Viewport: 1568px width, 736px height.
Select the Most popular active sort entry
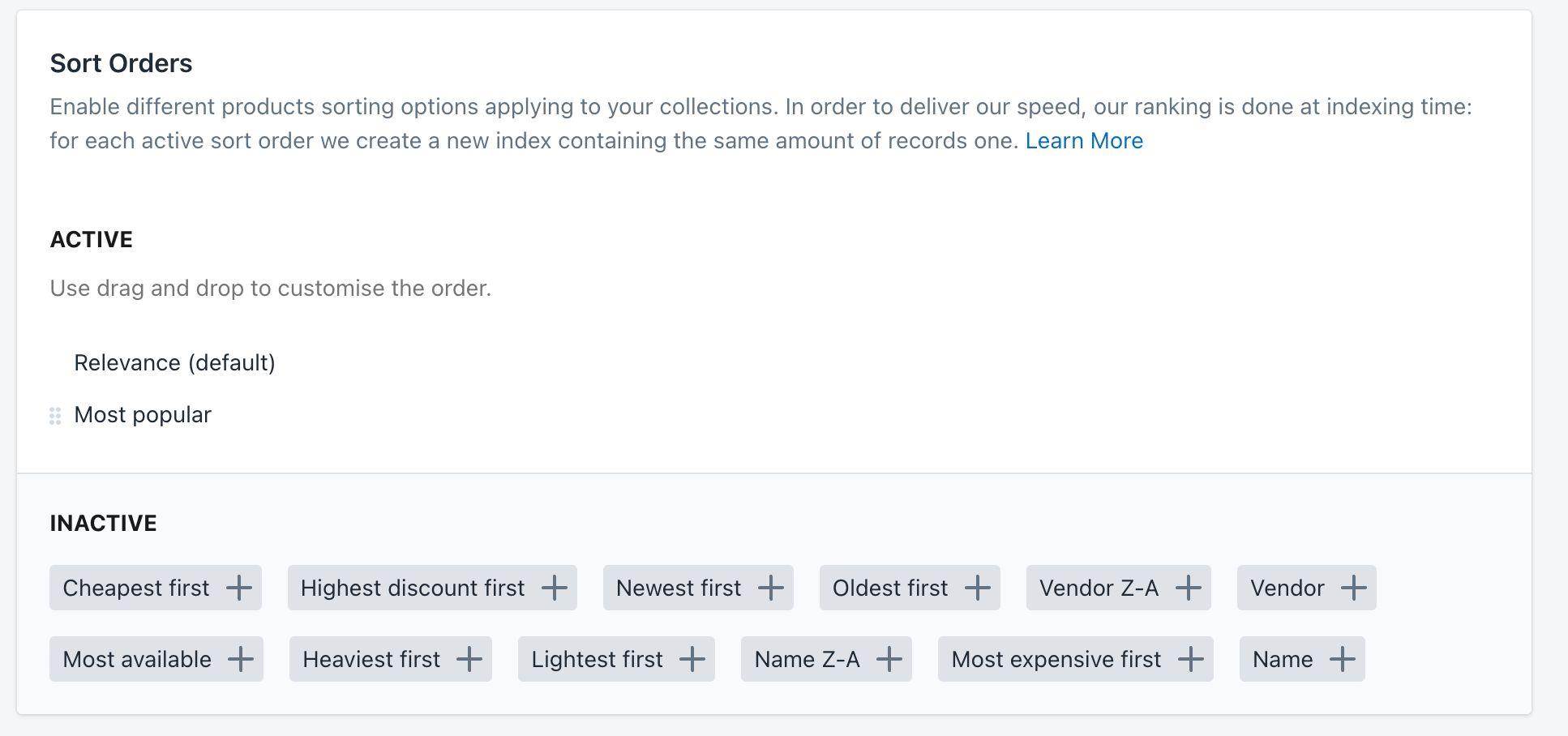pyautogui.click(x=142, y=414)
